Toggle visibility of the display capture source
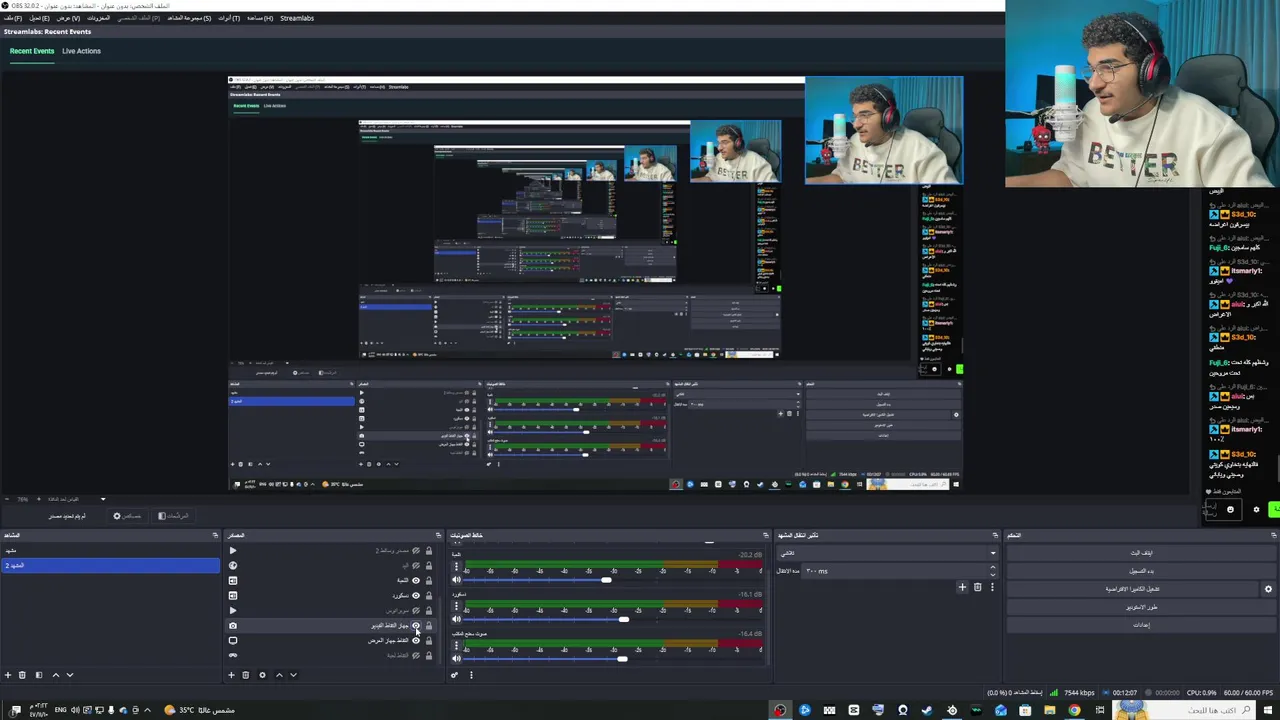Image resolution: width=1280 pixels, height=720 pixels. point(416,641)
